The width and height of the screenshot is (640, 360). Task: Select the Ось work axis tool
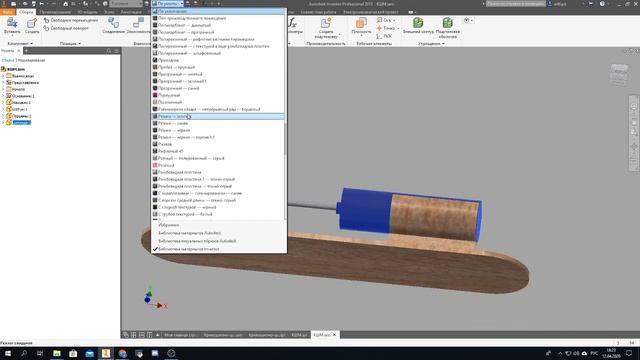[x=386, y=20]
